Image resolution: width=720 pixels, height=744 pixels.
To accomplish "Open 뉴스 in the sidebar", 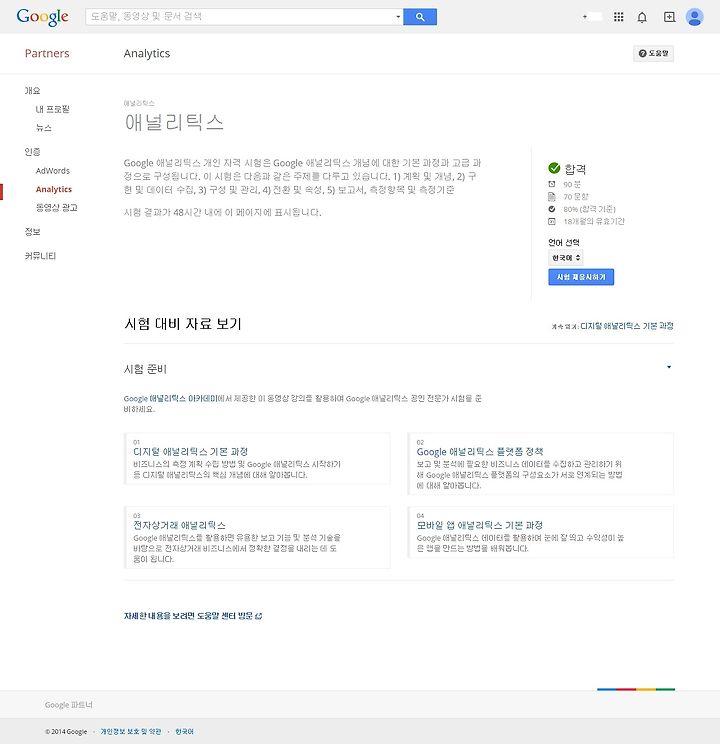I will [x=43, y=128].
